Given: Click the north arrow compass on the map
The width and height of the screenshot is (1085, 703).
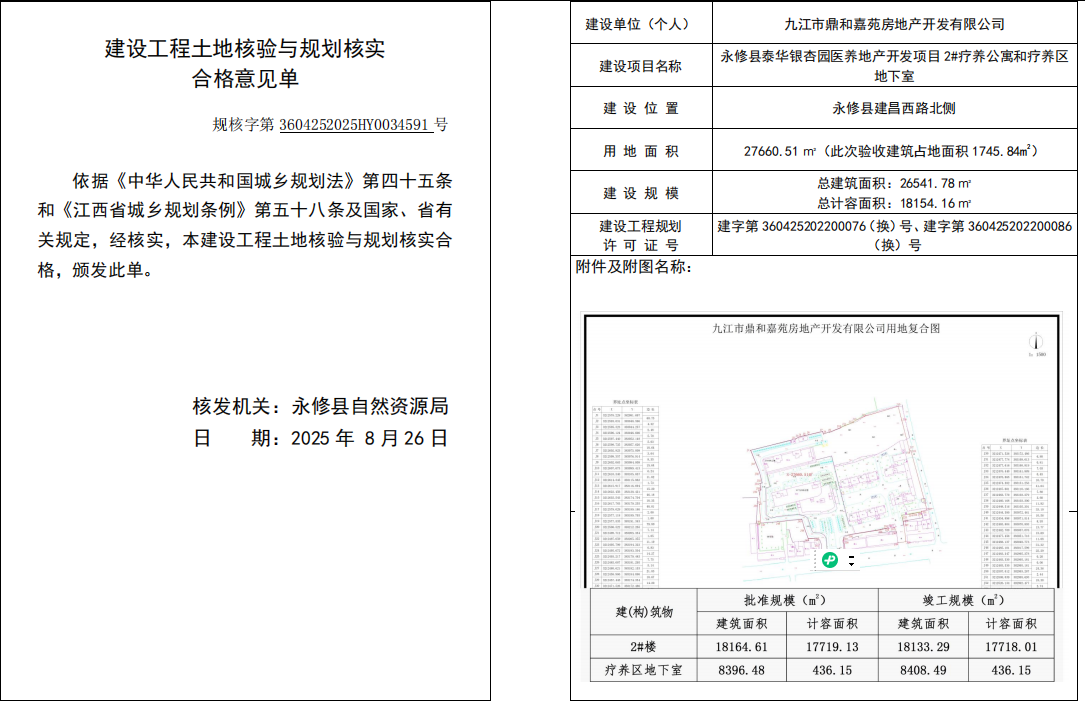Looking at the screenshot, I should point(1036,343).
